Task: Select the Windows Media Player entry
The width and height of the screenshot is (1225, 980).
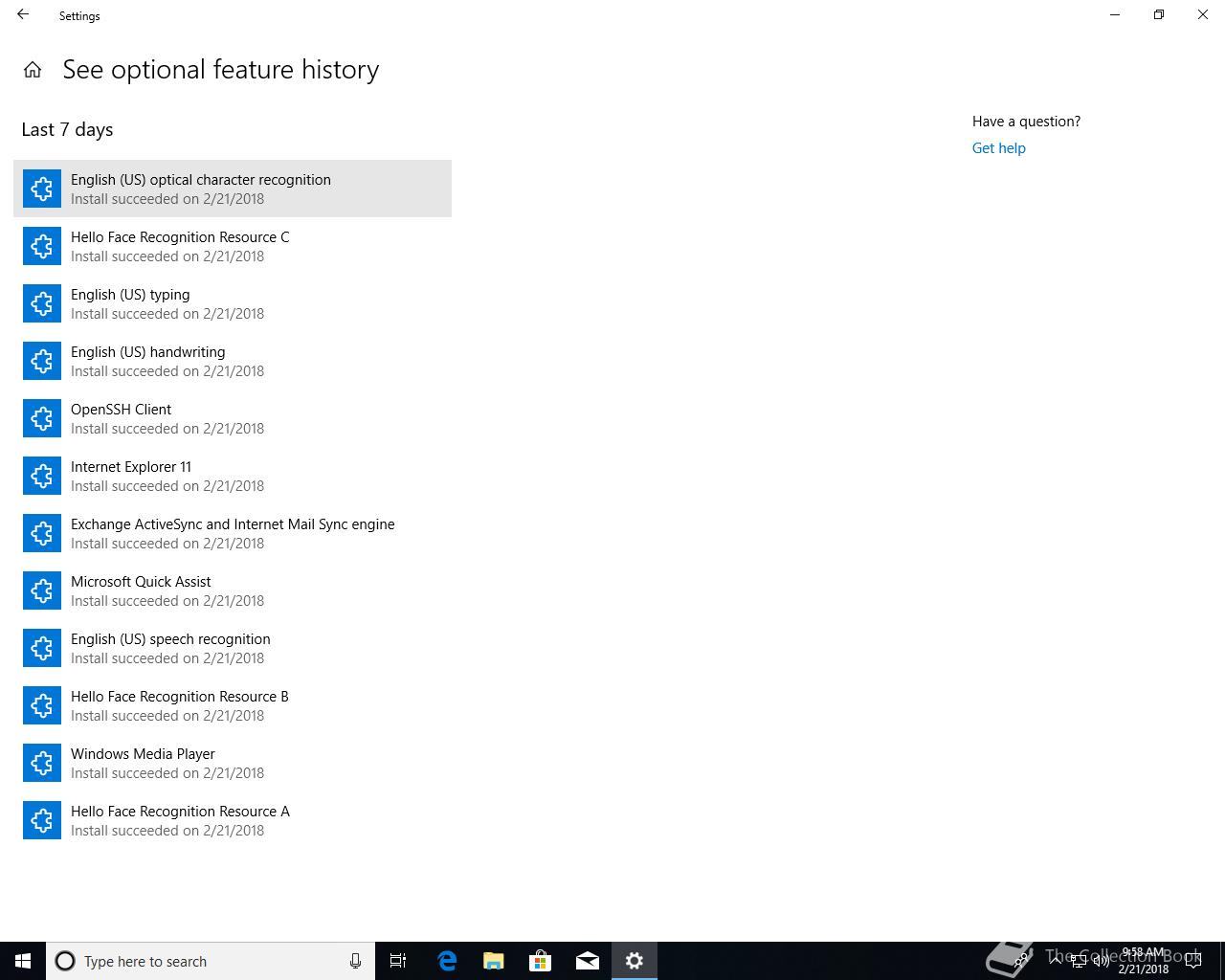Action: (x=233, y=763)
